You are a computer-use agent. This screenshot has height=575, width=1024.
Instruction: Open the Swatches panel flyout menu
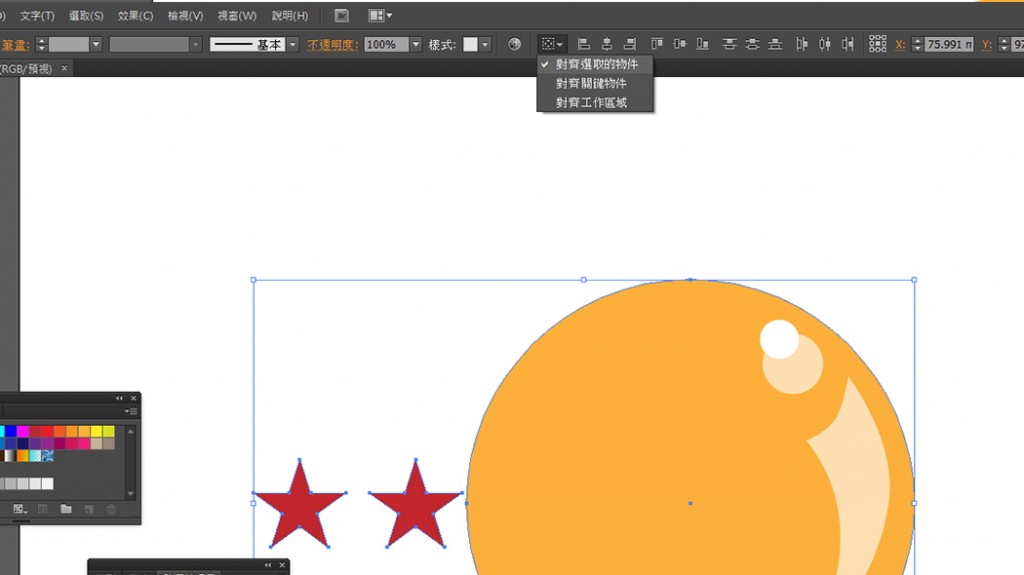coord(131,411)
